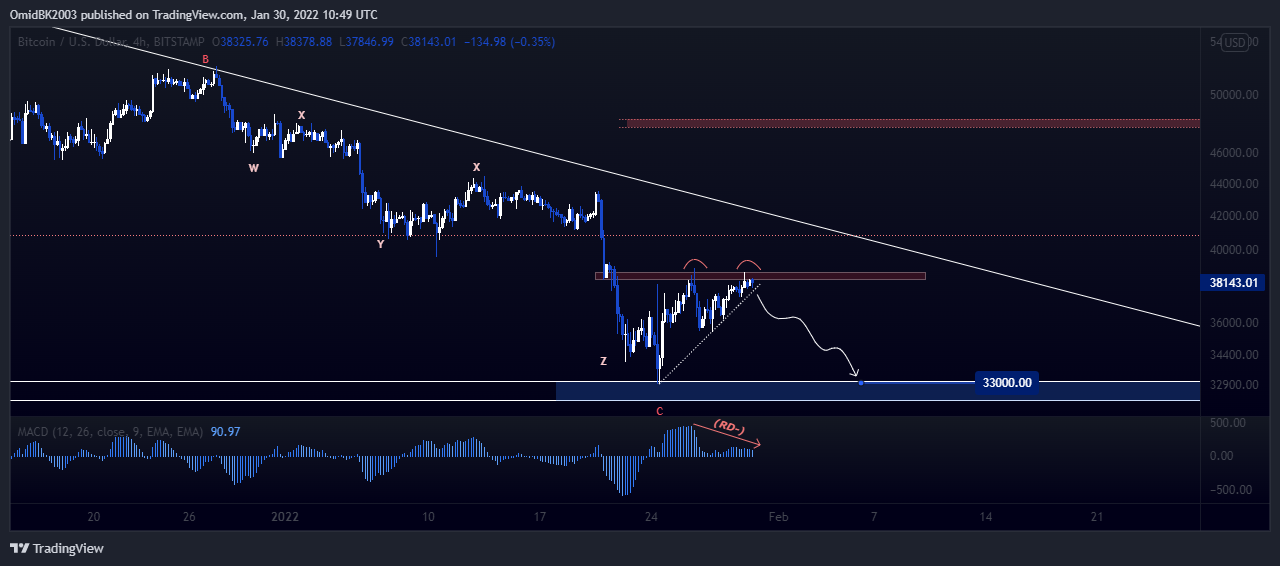Click the 0.00 MACD axis label
The width and height of the screenshot is (1280, 566).
coord(1221,456)
